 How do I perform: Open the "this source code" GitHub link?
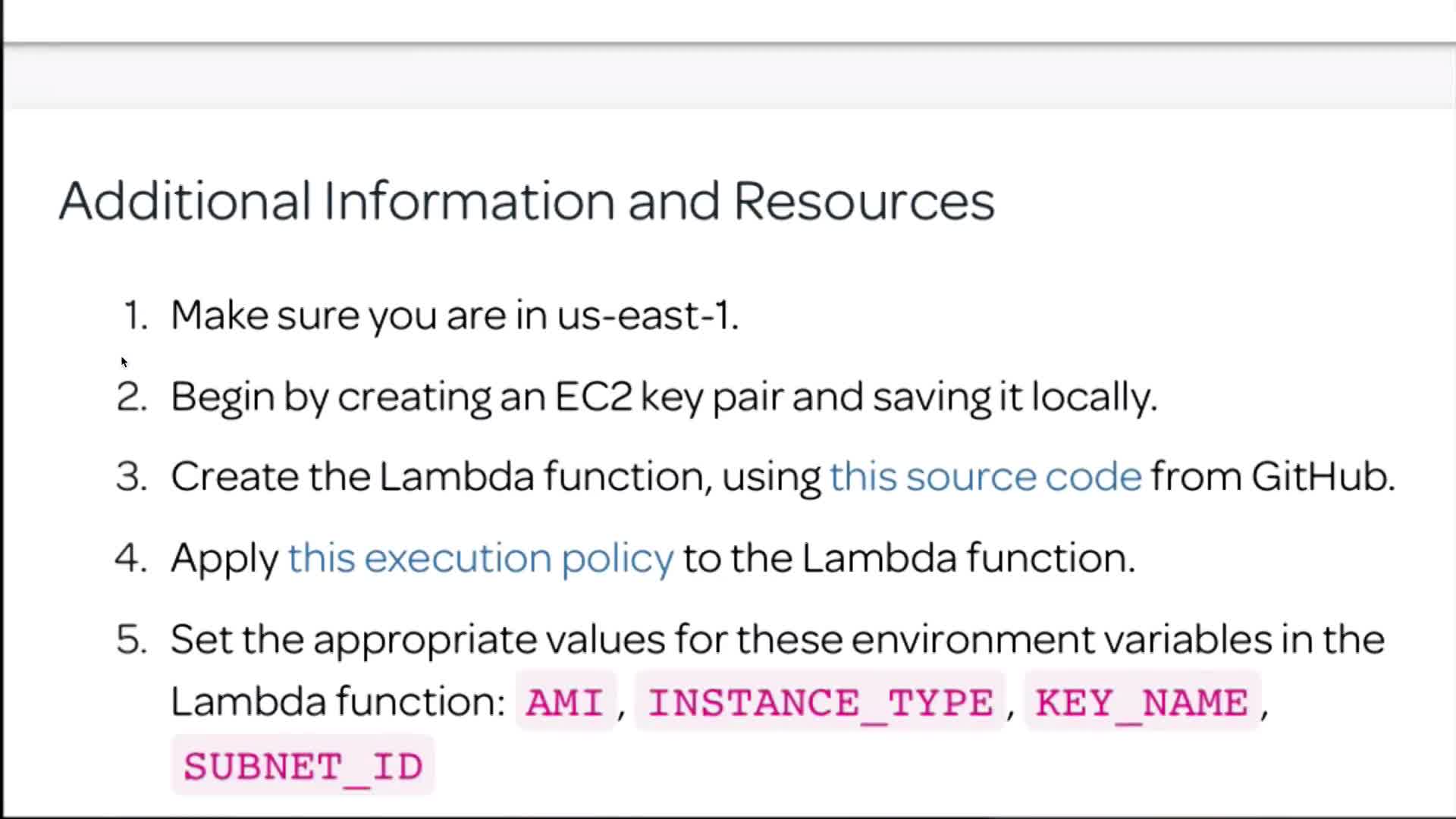(985, 477)
